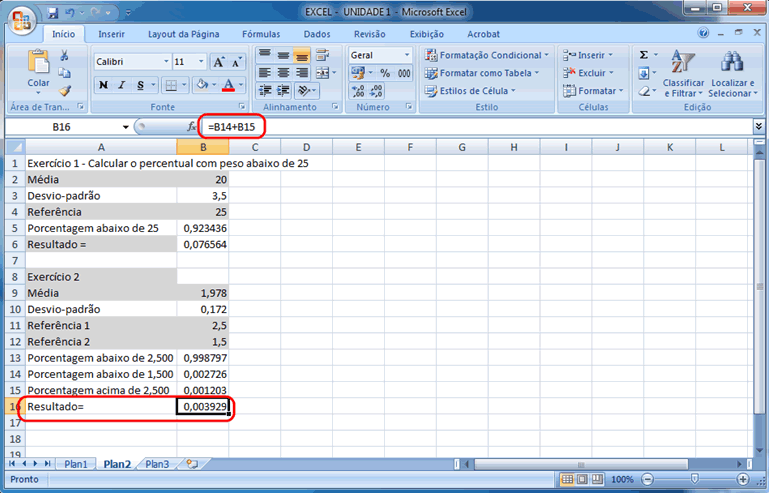The image size is (770, 493).
Task: Click the format painter brush icon
Action: click(65, 90)
